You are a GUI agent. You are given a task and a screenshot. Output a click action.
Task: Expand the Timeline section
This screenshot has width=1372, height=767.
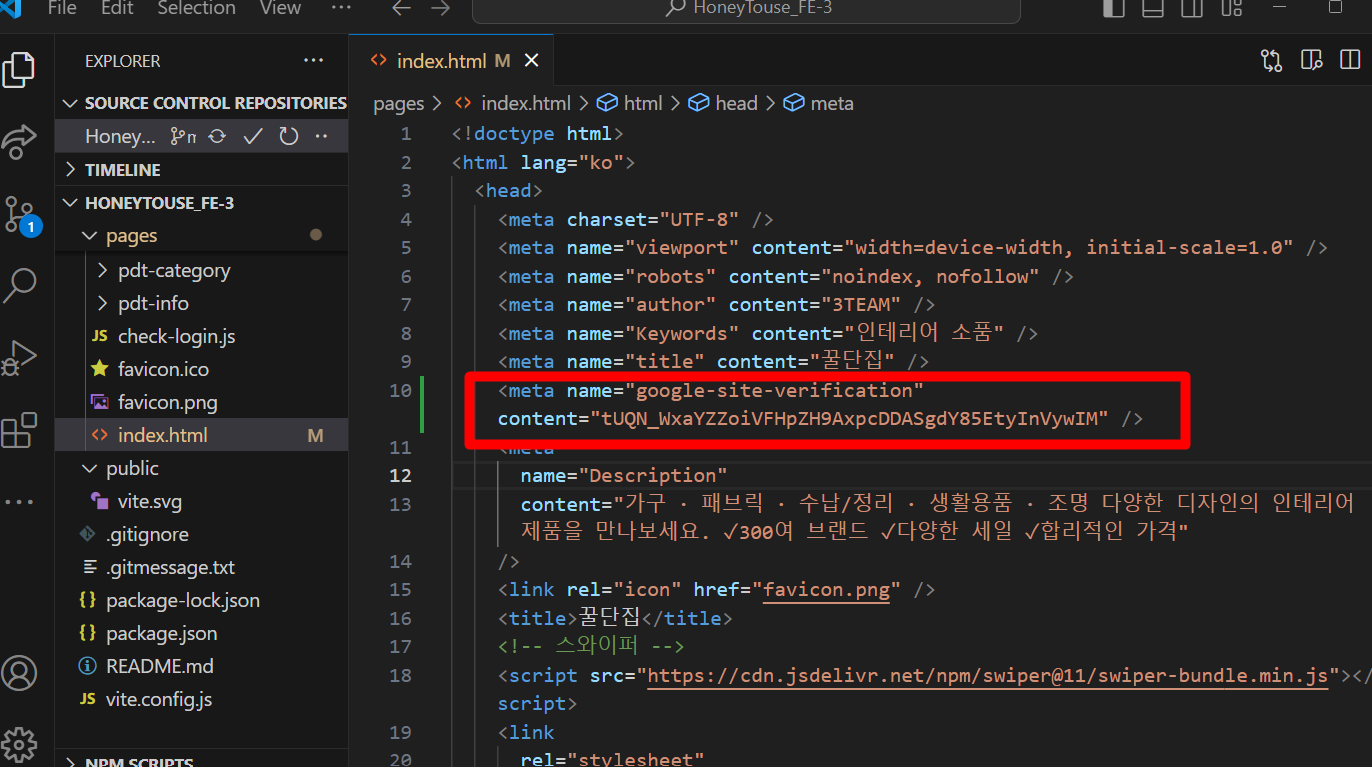[202, 170]
